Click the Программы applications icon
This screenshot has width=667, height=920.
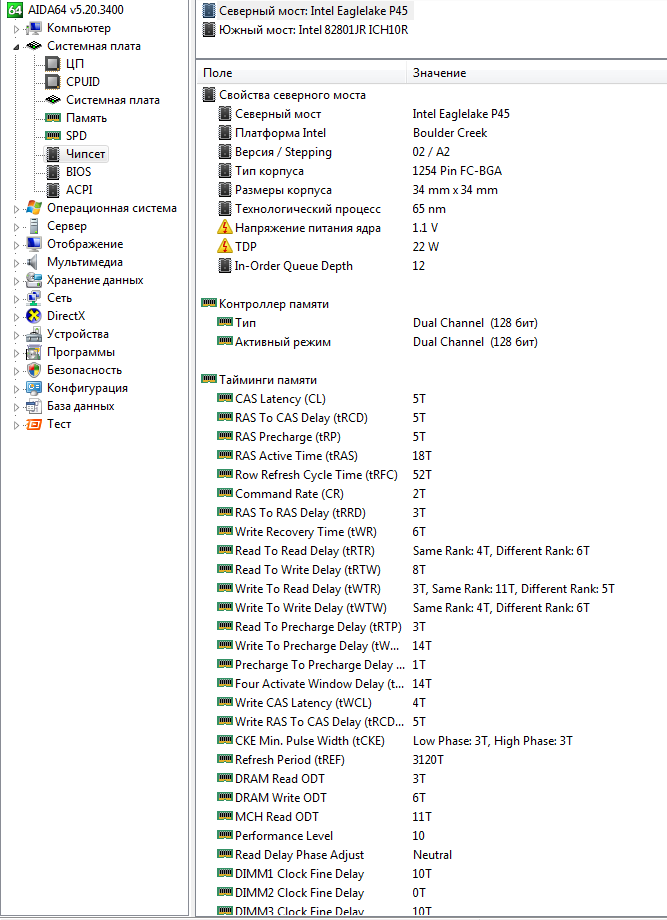pyautogui.click(x=34, y=353)
